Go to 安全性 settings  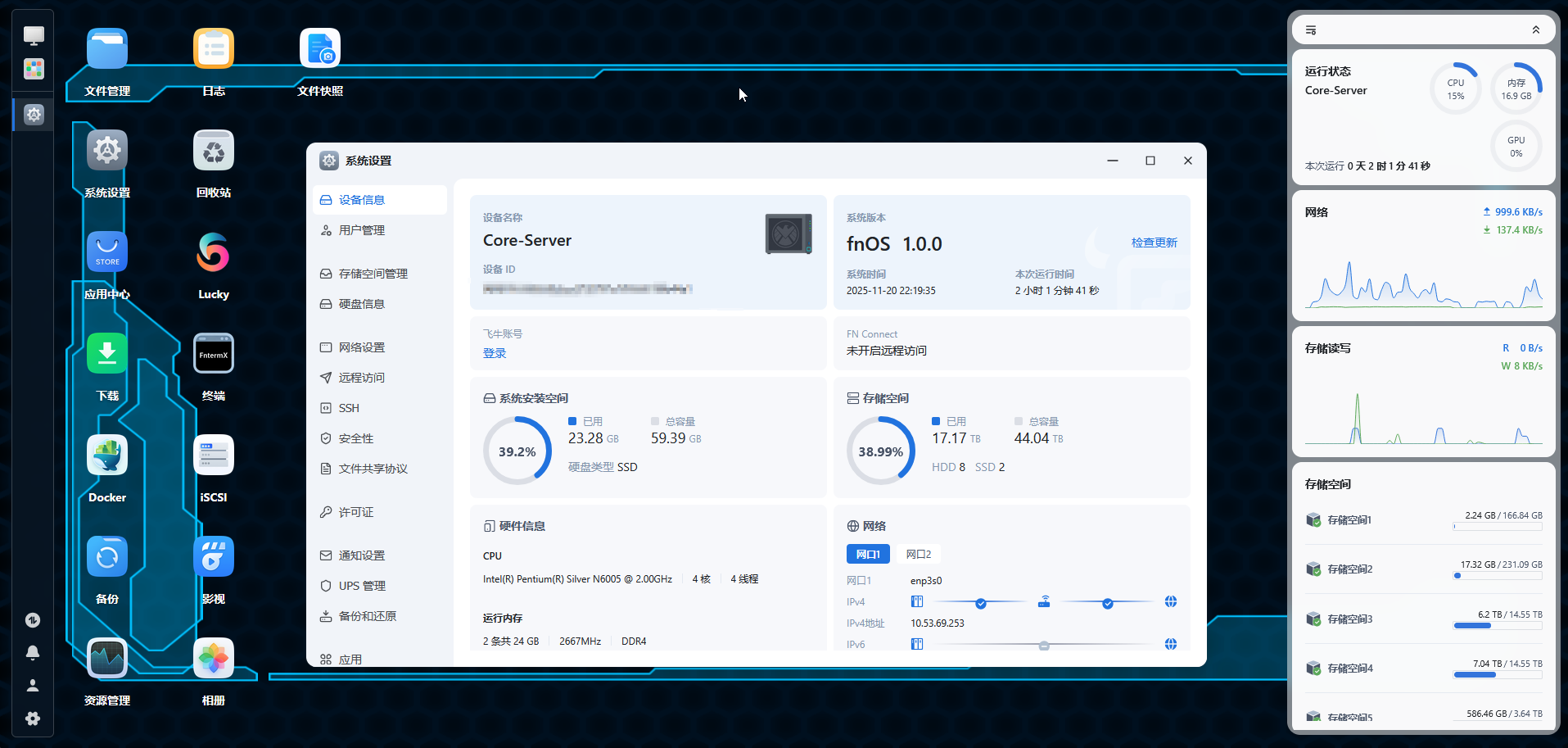[380, 438]
